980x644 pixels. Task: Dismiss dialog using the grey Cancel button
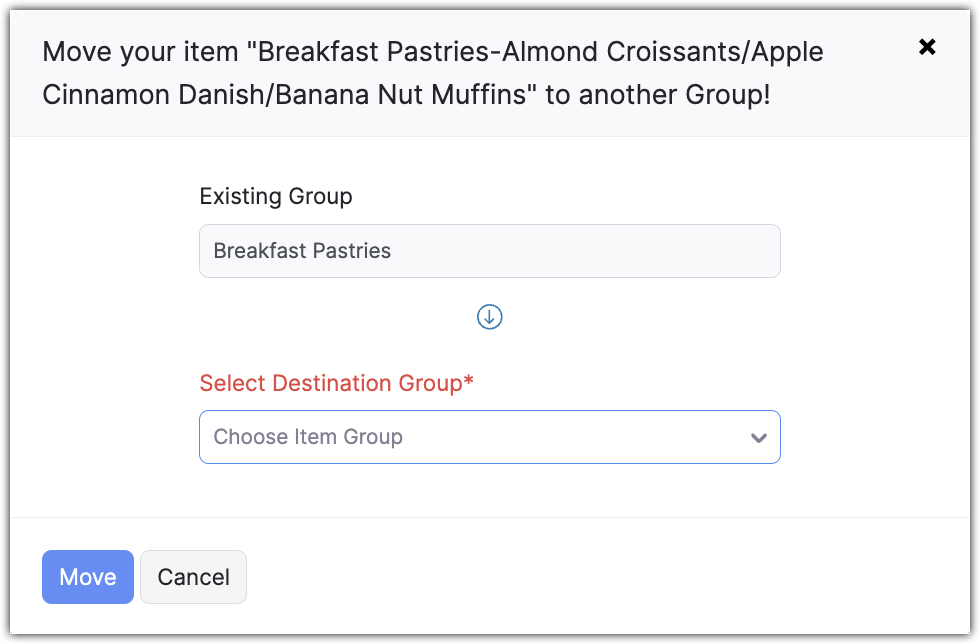coord(193,577)
